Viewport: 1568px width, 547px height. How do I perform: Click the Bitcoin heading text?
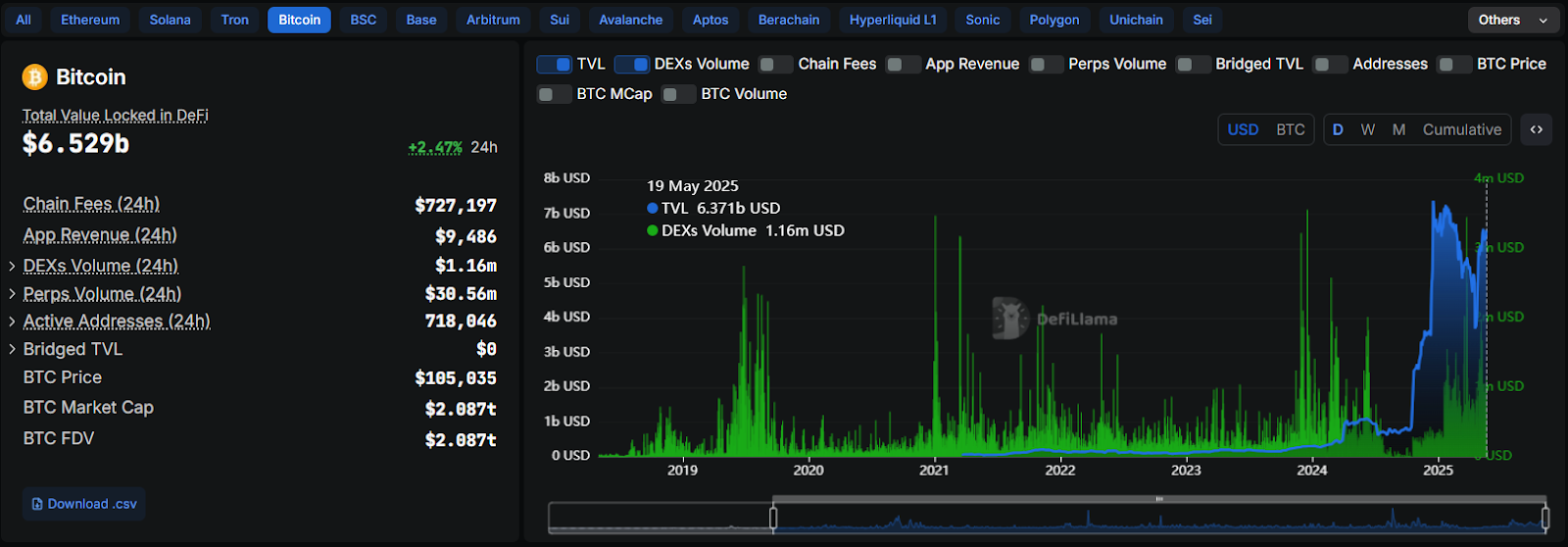pyautogui.click(x=91, y=76)
